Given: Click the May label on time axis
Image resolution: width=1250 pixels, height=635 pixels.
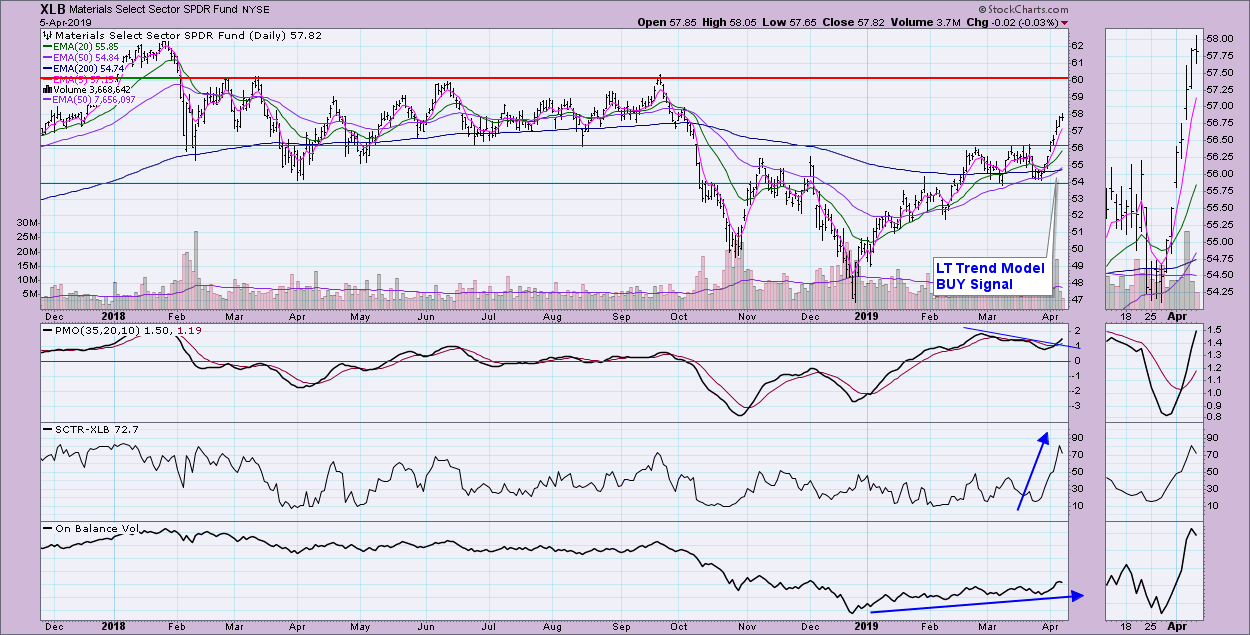Looking at the screenshot, I should coord(361,317).
